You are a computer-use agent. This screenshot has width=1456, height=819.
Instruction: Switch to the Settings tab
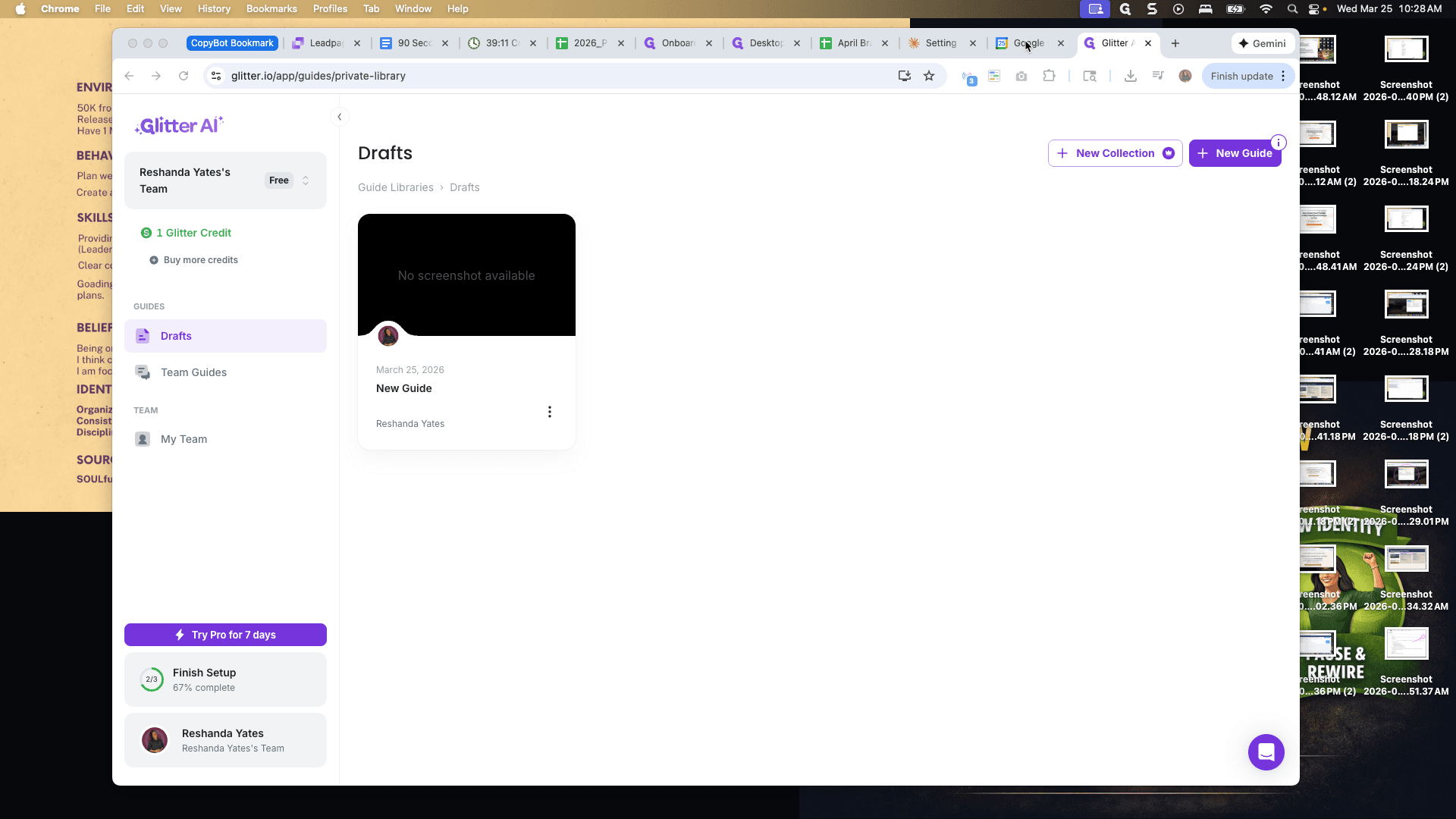(943, 43)
